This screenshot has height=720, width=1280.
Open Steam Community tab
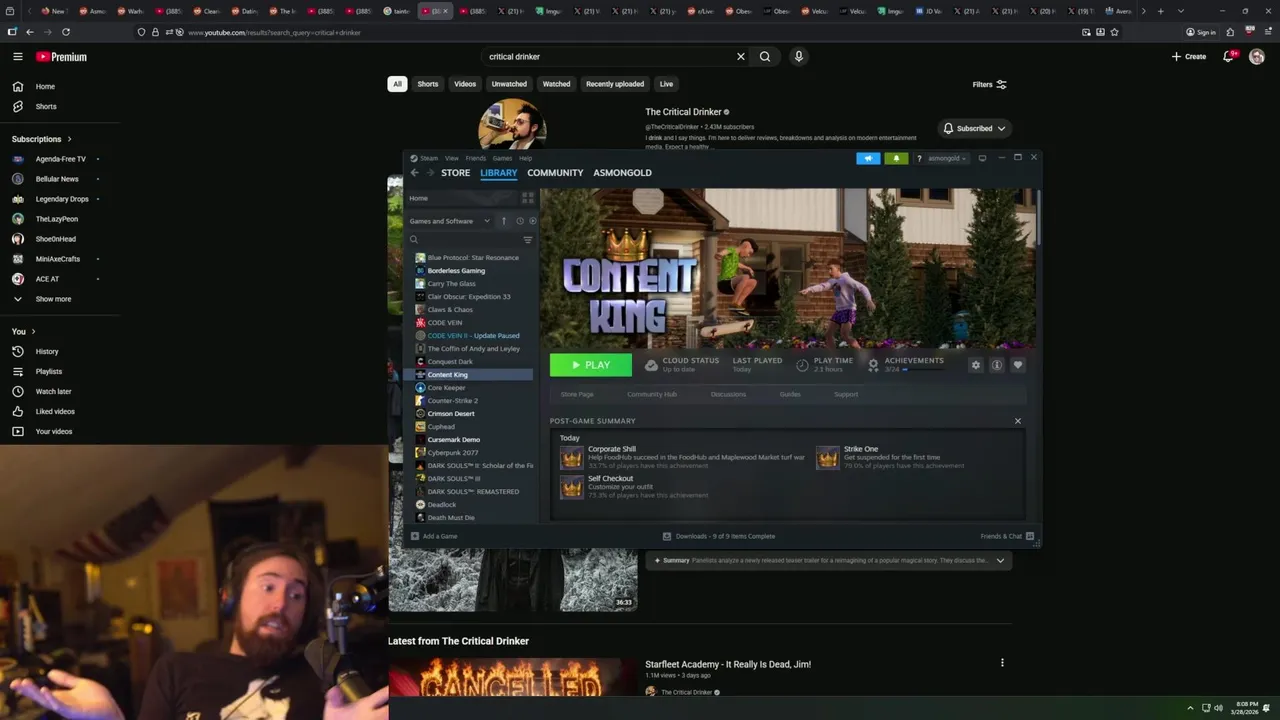(555, 173)
